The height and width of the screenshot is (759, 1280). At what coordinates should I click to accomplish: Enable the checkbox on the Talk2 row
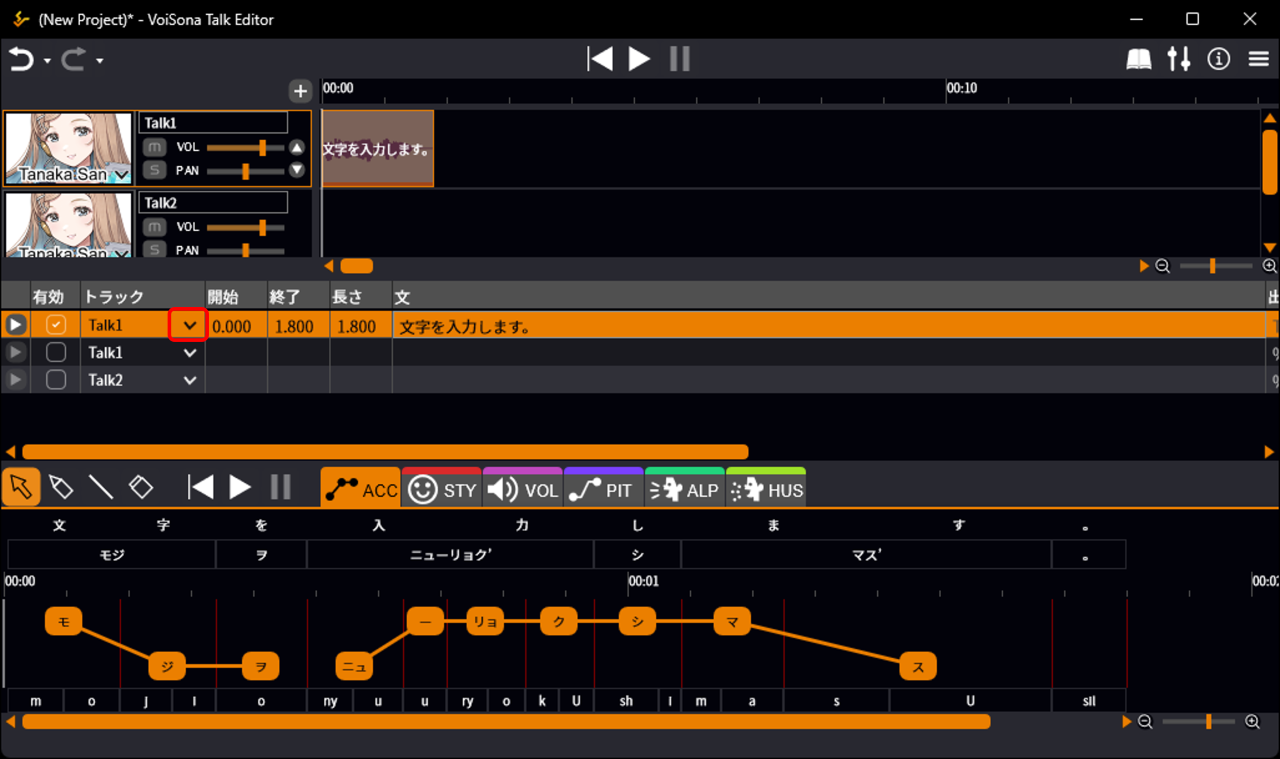(56, 380)
